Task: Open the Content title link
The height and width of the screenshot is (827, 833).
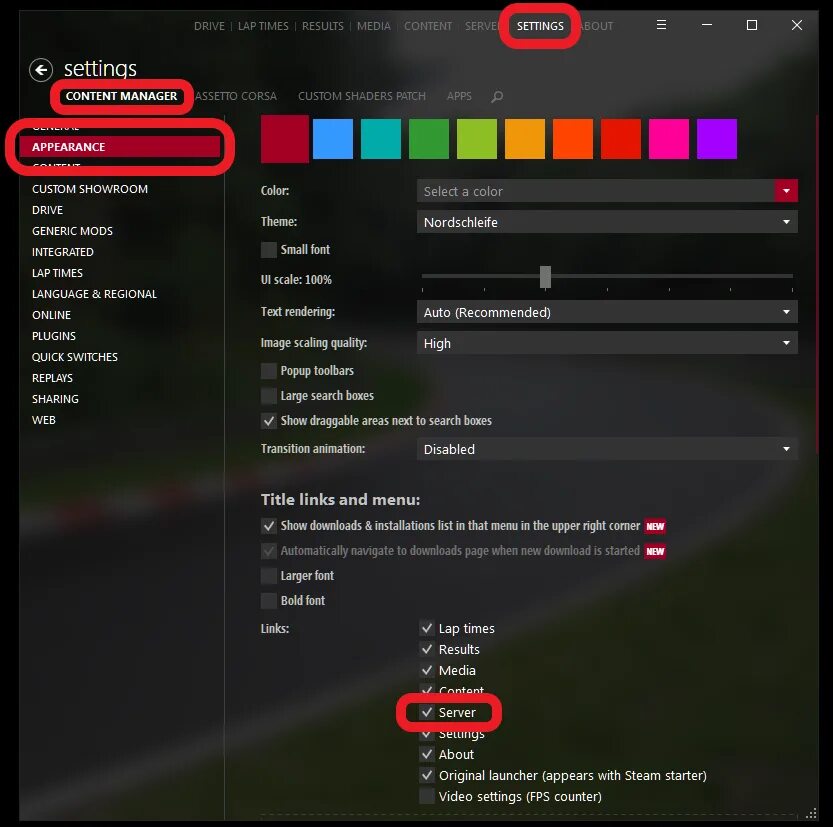Action: pyautogui.click(x=428, y=26)
